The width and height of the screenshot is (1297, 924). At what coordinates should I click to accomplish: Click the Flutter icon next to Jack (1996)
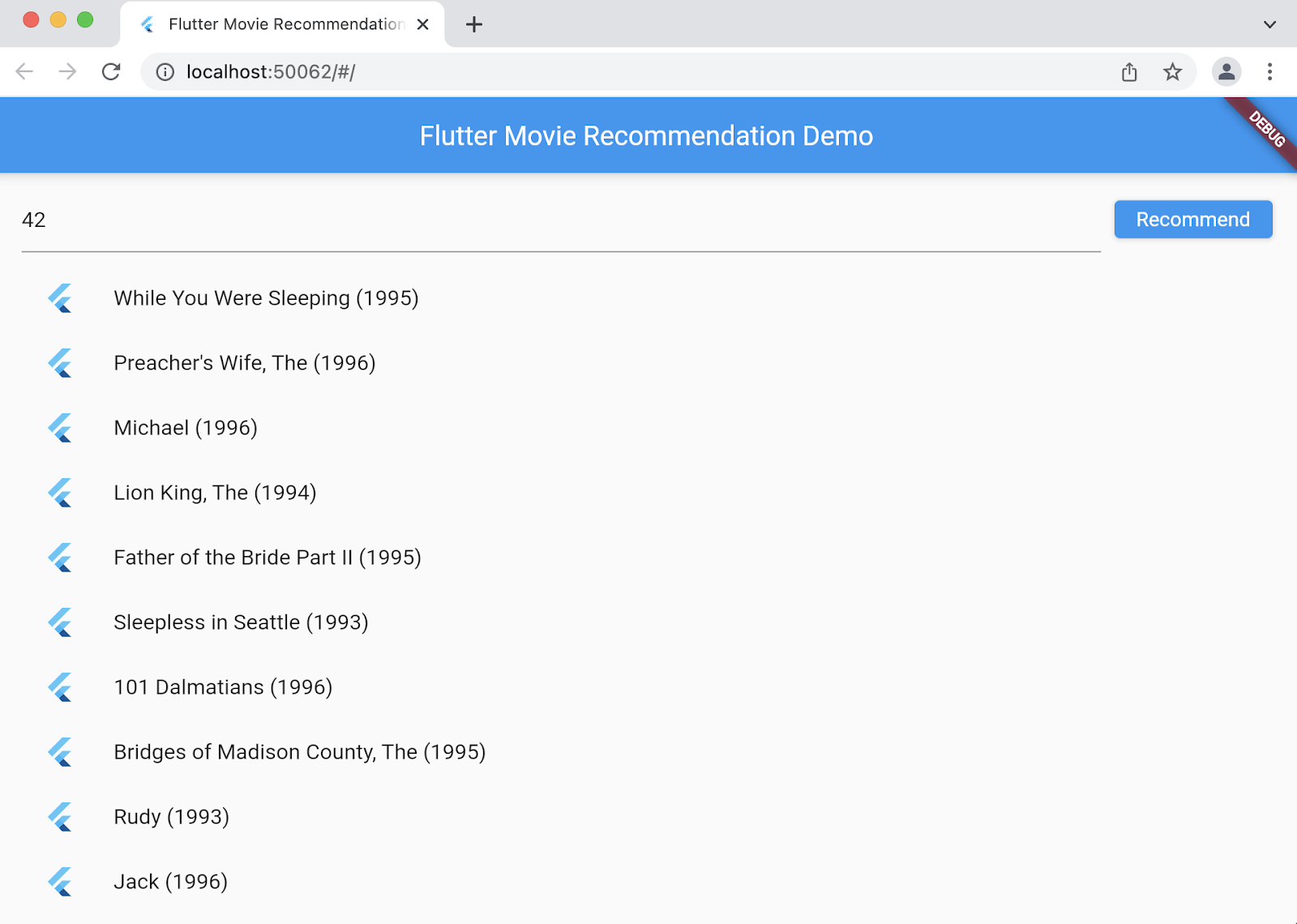point(60,882)
